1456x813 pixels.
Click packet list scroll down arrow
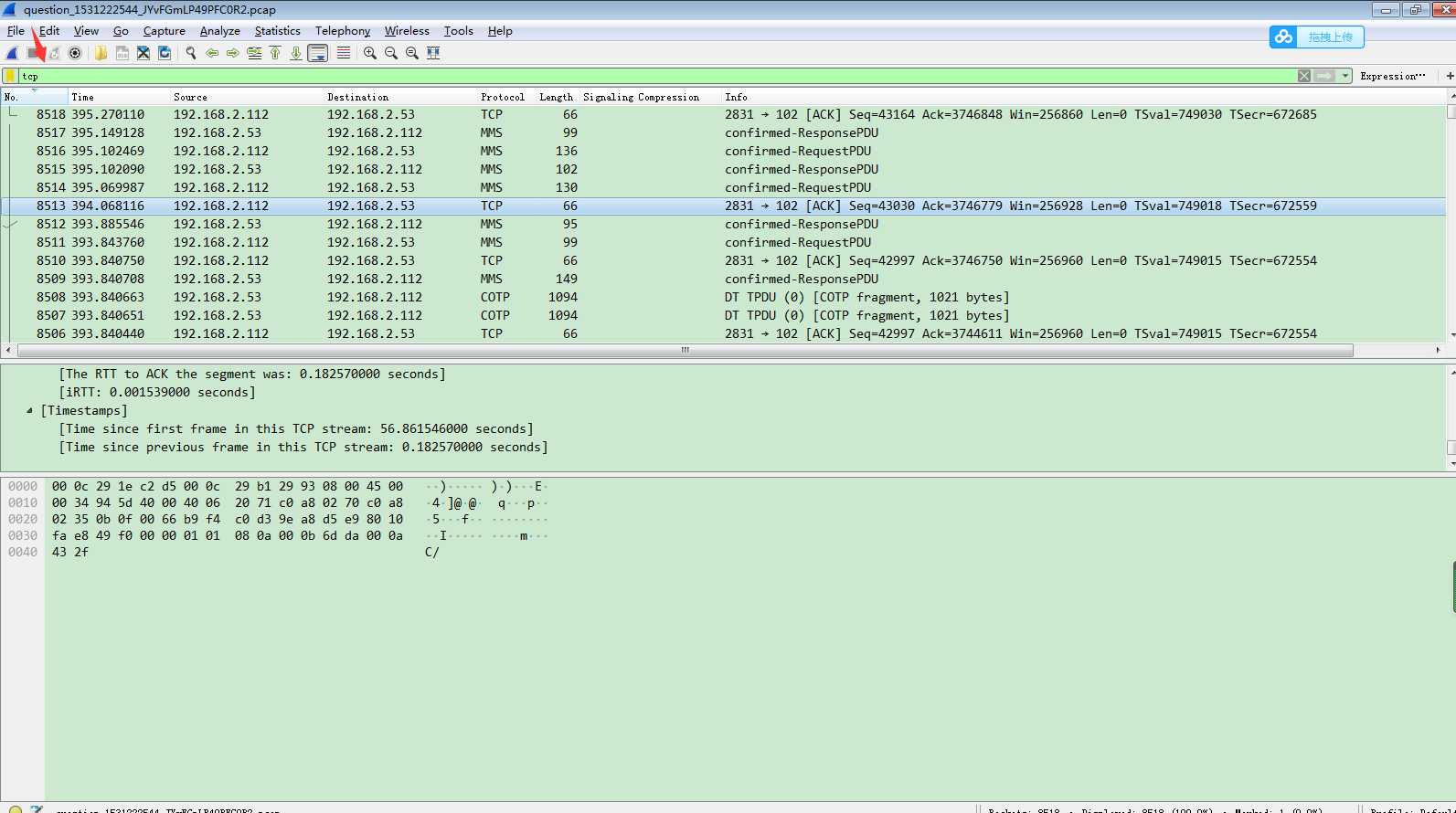[x=1451, y=336]
